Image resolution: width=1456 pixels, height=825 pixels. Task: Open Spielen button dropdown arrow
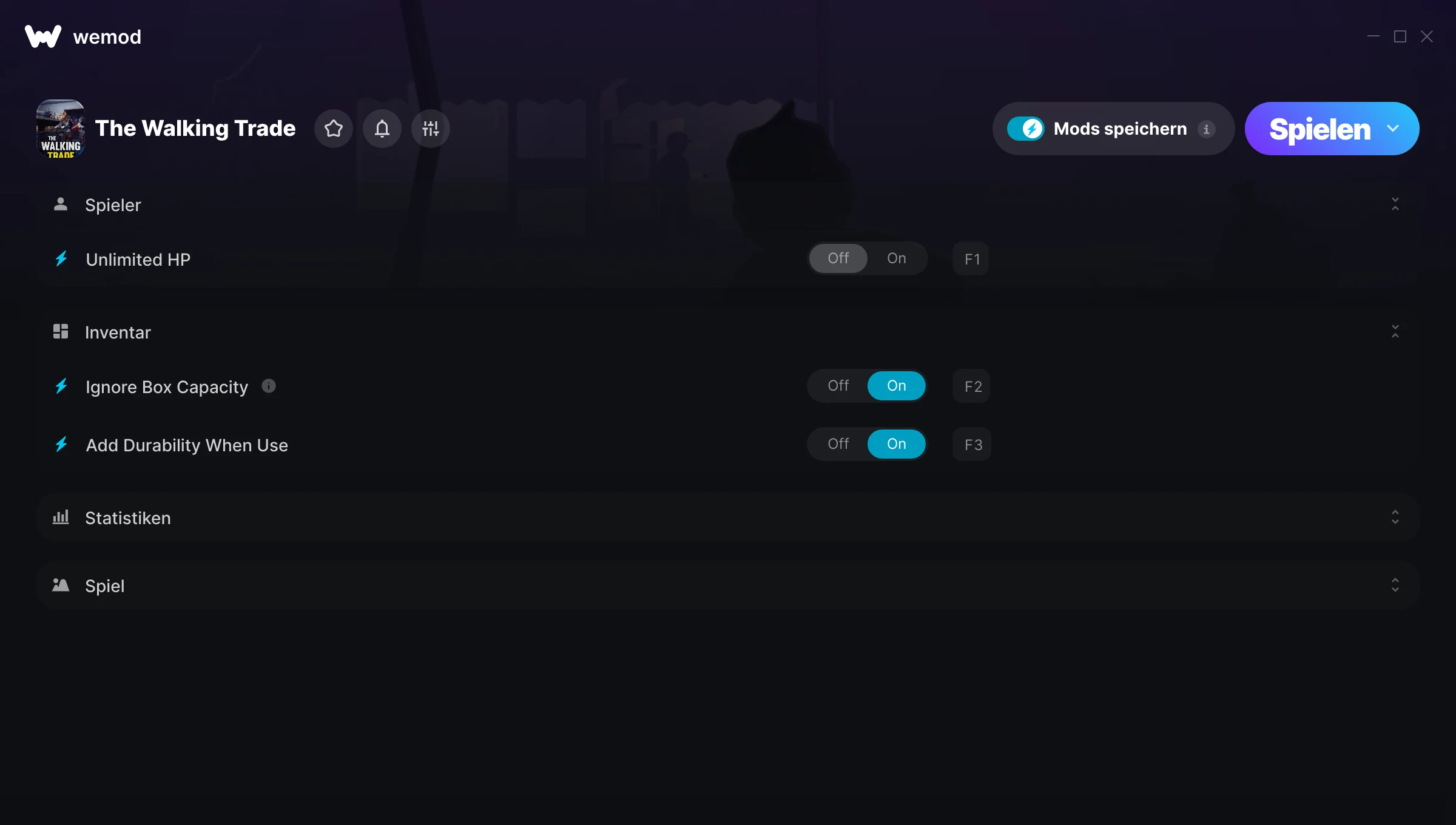[x=1393, y=129]
